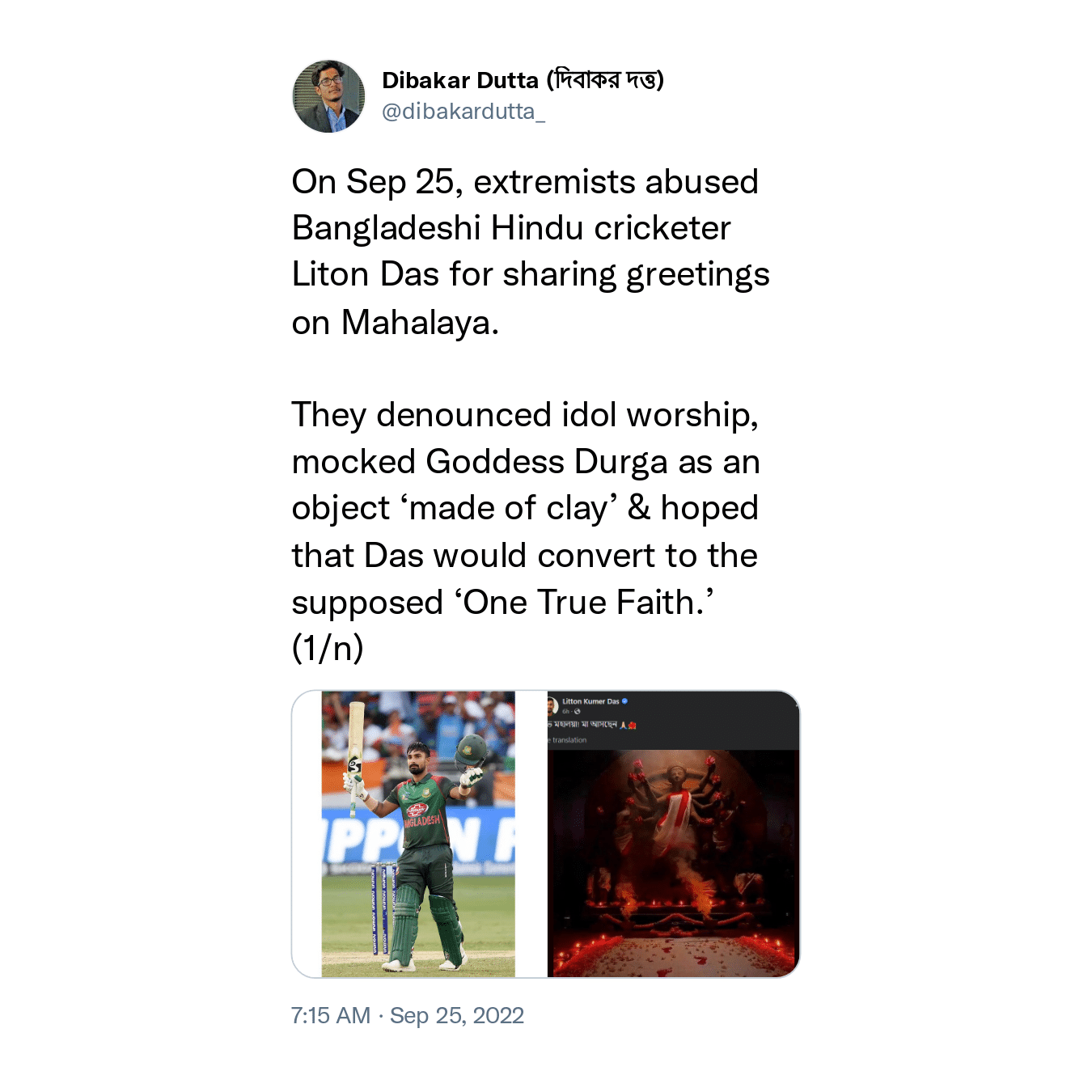Click the globe public-audience icon
Viewport: 1092px width, 1092px height.
point(577,711)
